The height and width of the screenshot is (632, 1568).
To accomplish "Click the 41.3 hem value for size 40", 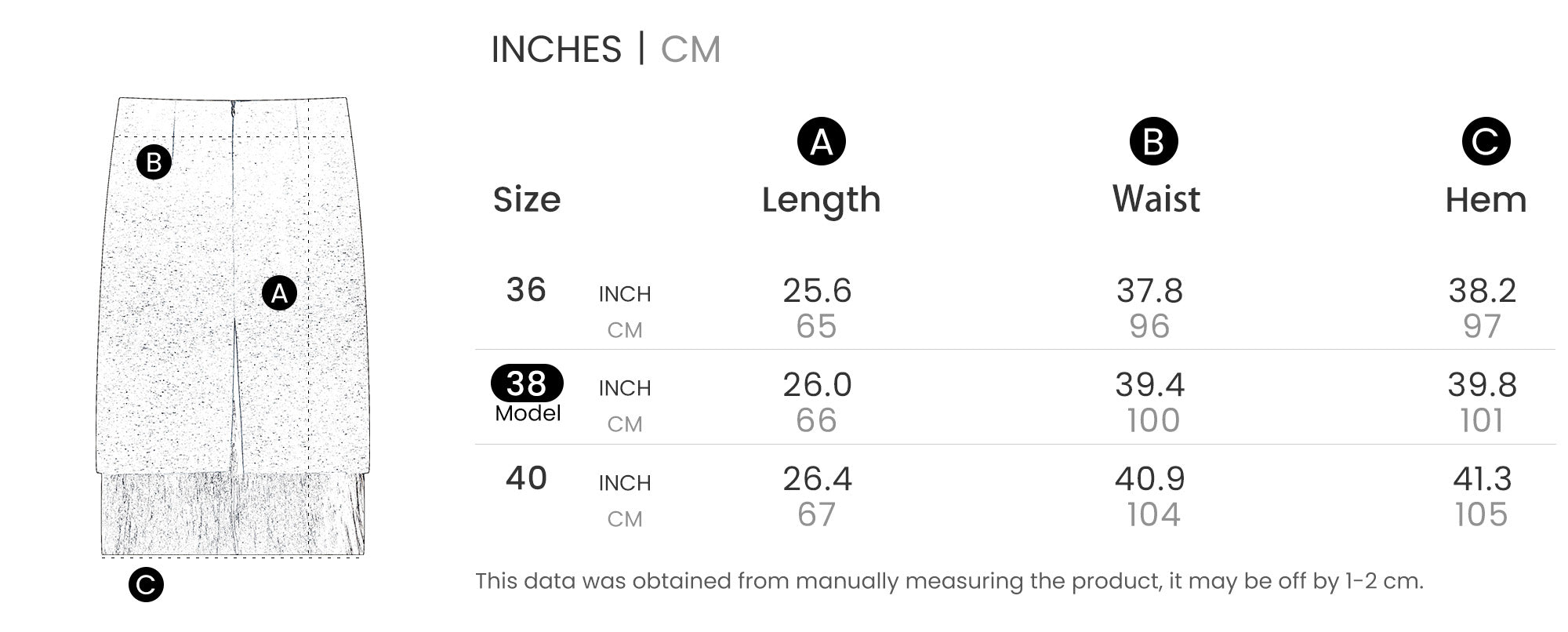I will [1482, 479].
